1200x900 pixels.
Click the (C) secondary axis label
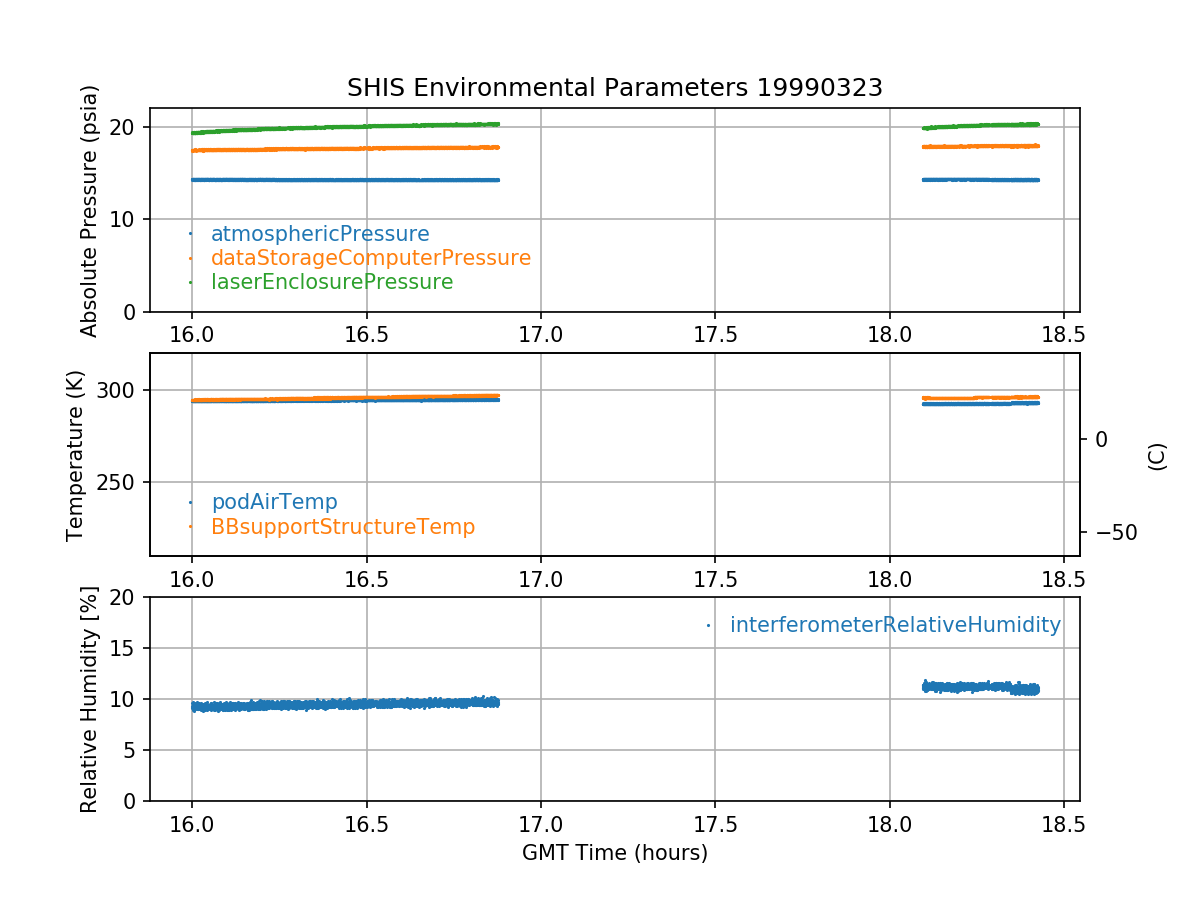coord(1156,456)
